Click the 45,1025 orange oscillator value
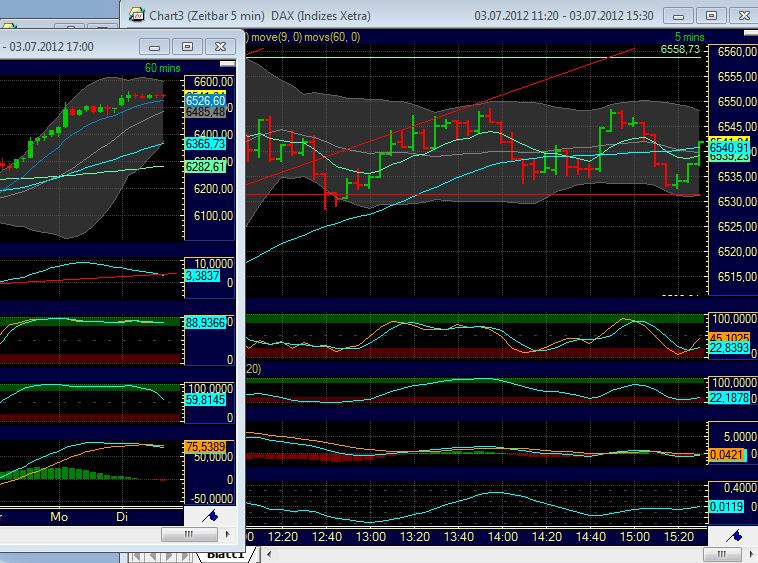The width and height of the screenshot is (758, 563). pos(729,337)
